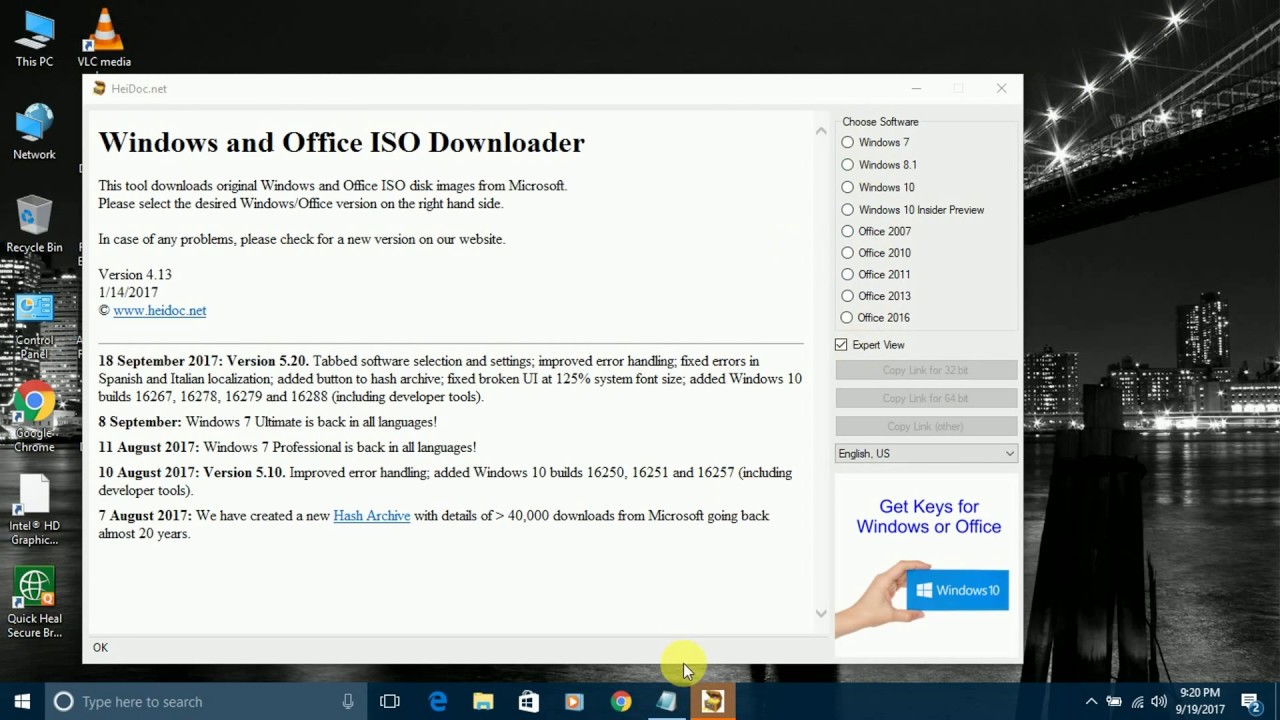The height and width of the screenshot is (720, 1280).
Task: Open the Recycle Bin desktop icon
Action: [34, 224]
